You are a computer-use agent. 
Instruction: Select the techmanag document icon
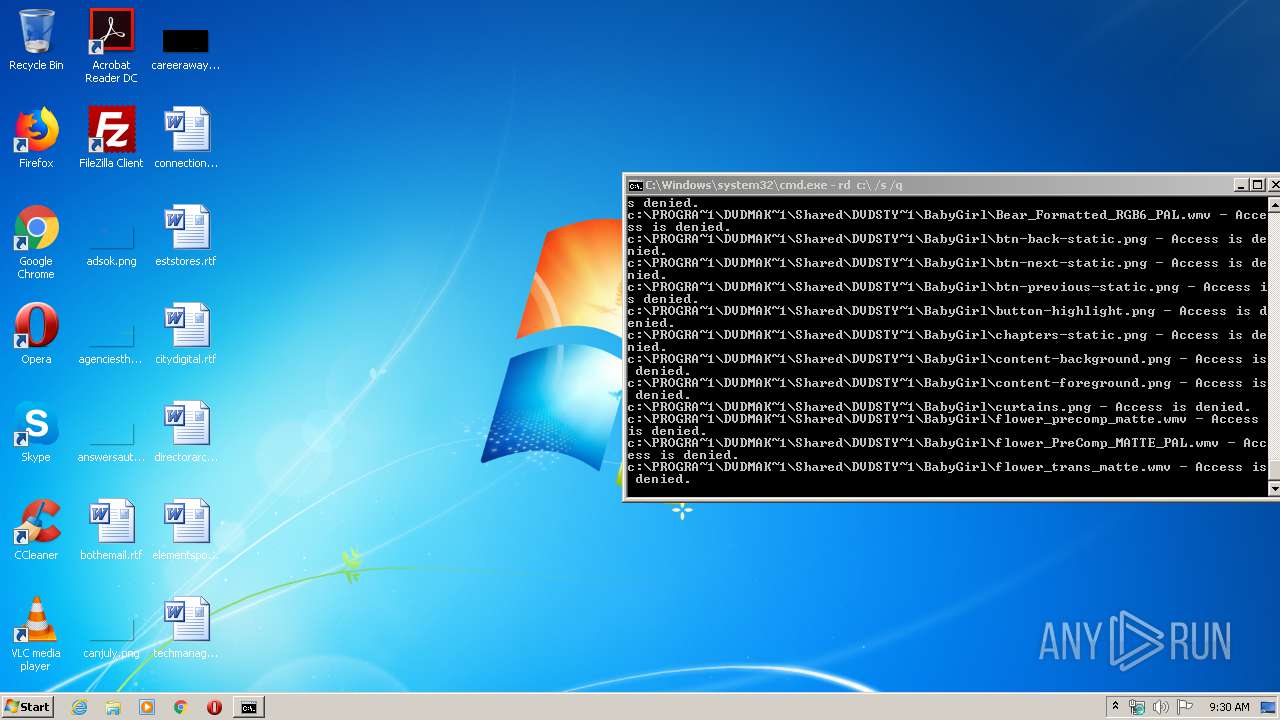(186, 629)
